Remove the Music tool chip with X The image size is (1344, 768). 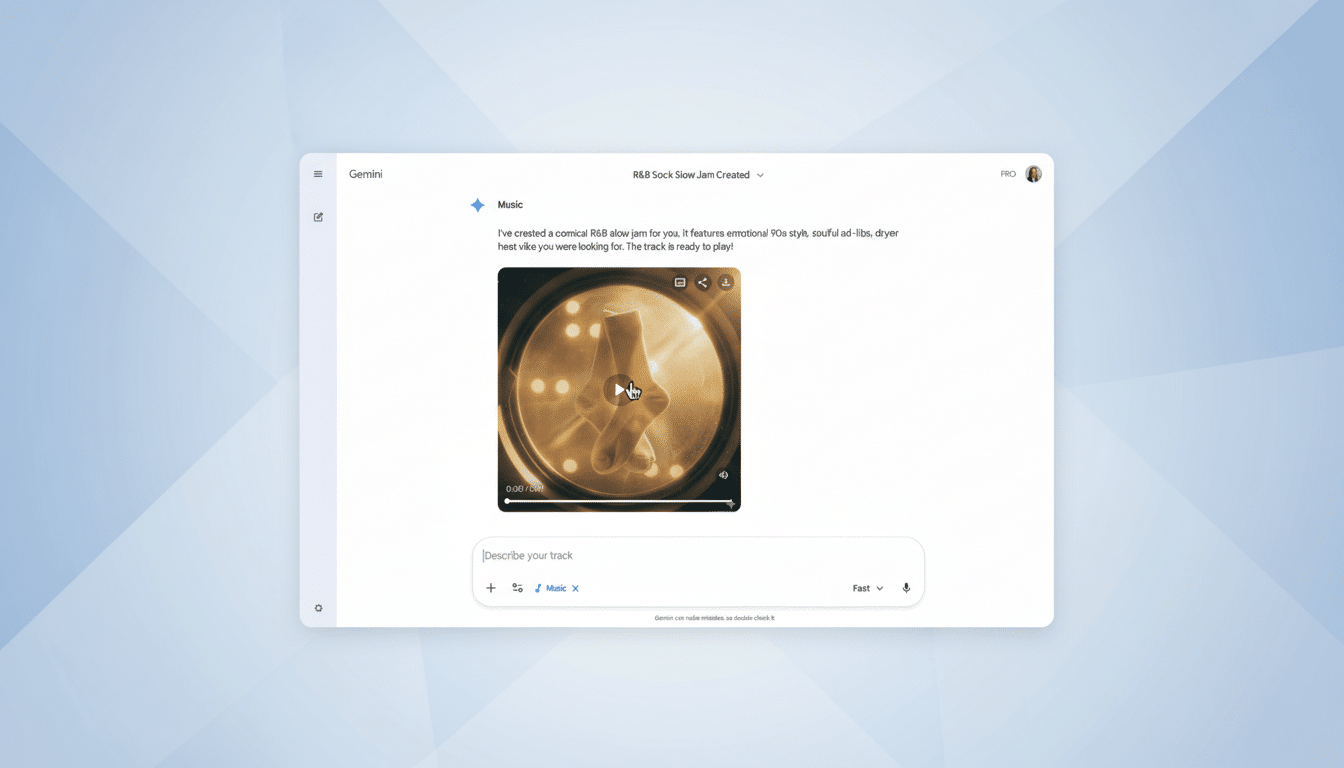point(575,589)
